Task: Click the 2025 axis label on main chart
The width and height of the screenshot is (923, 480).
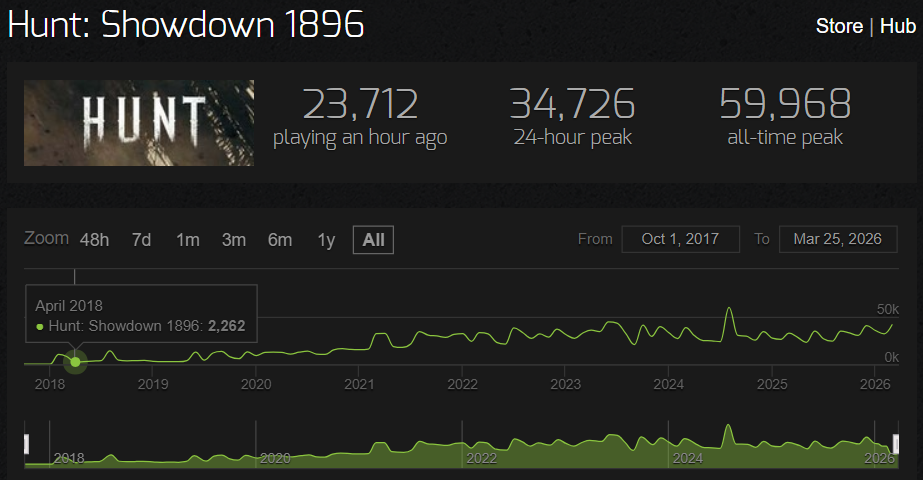Action: tap(772, 385)
